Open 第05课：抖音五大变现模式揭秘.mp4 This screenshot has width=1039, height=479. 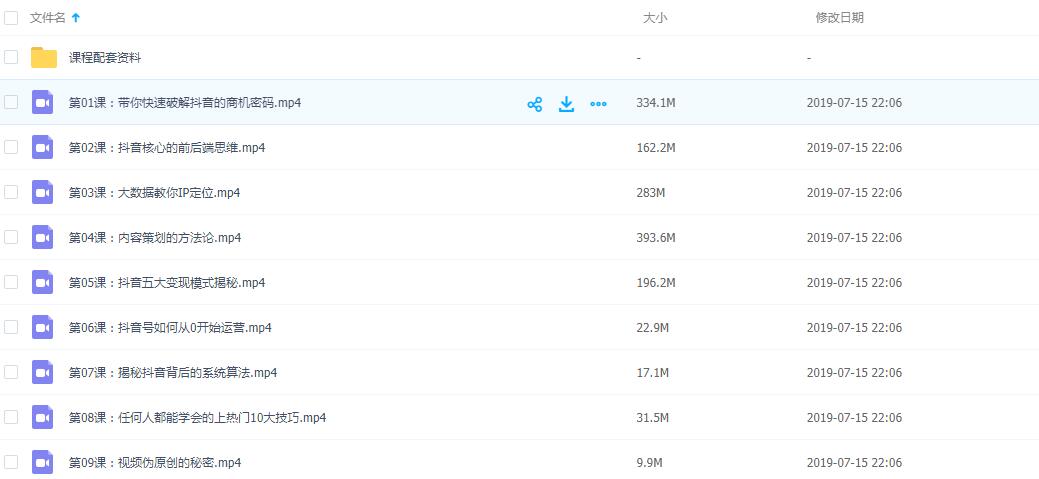(x=166, y=283)
